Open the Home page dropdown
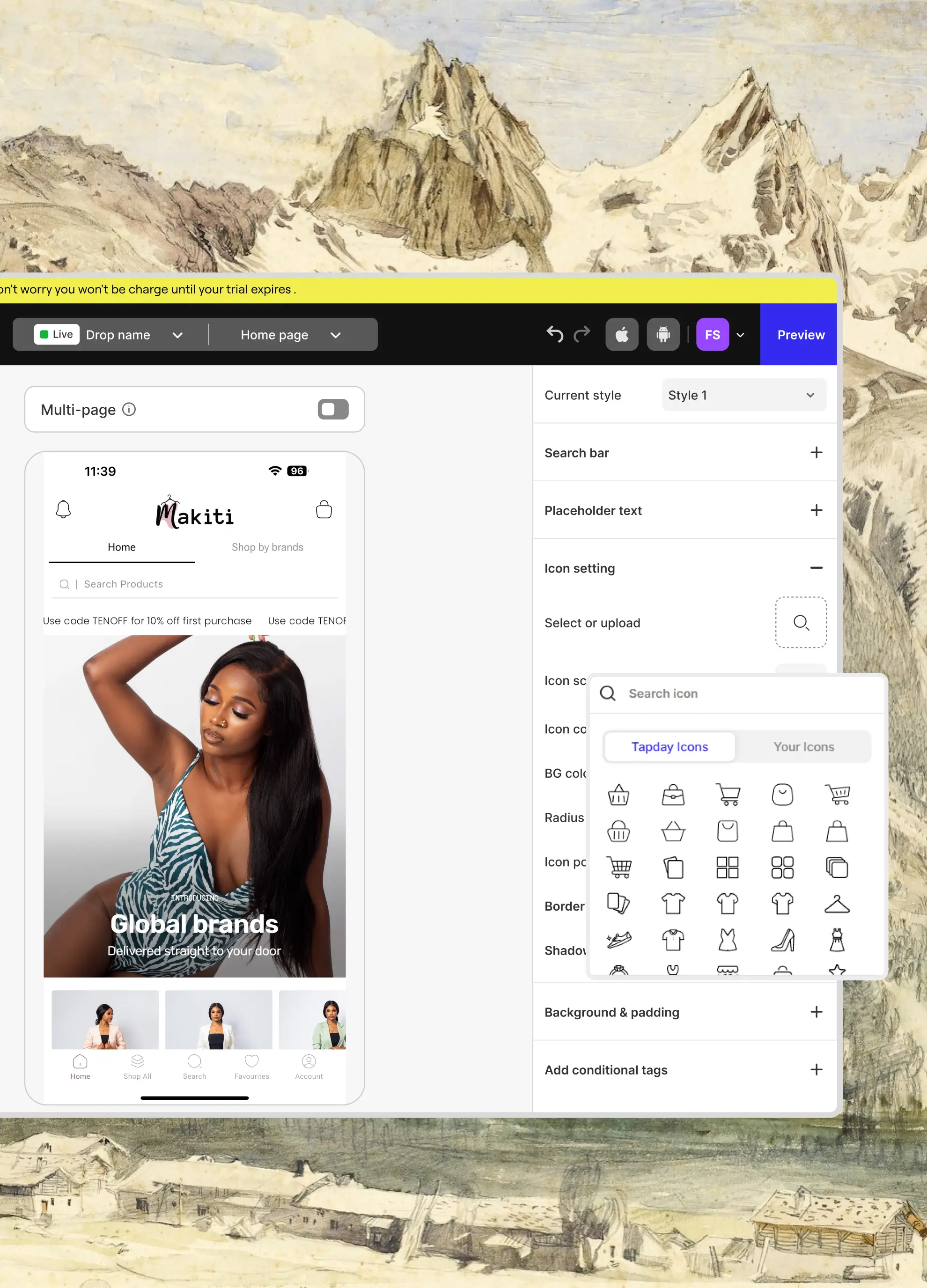This screenshot has width=927, height=1288. (x=290, y=335)
